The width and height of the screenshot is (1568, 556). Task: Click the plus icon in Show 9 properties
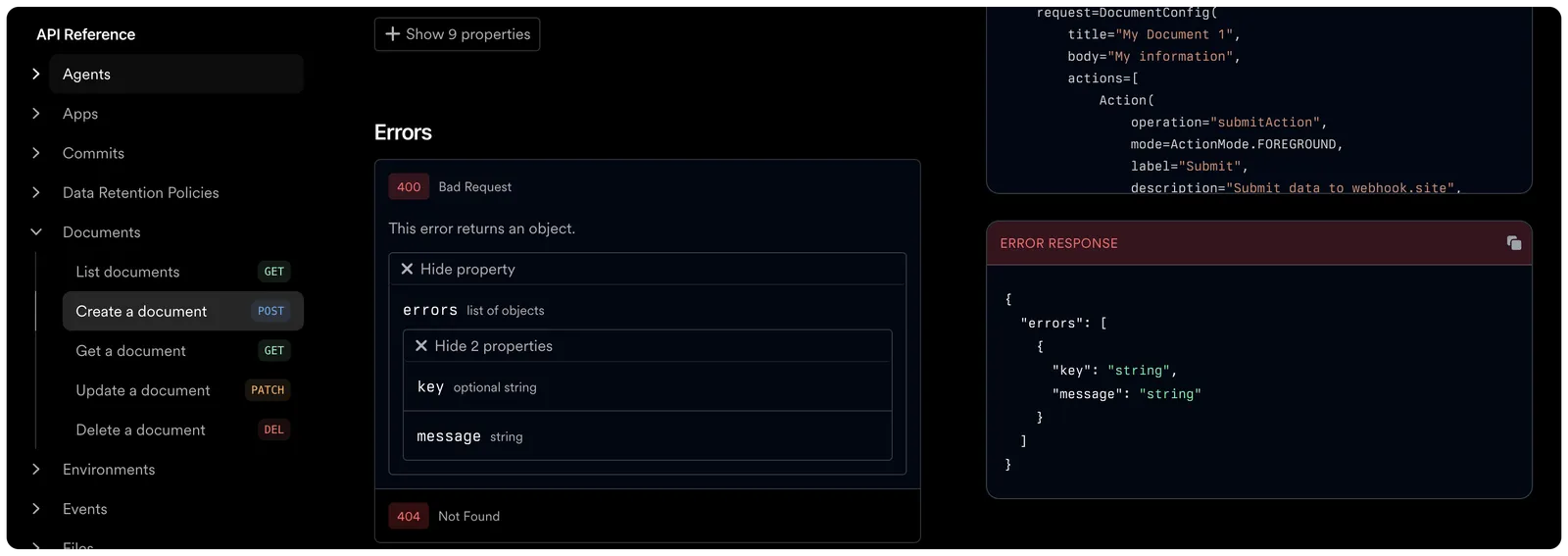click(392, 34)
